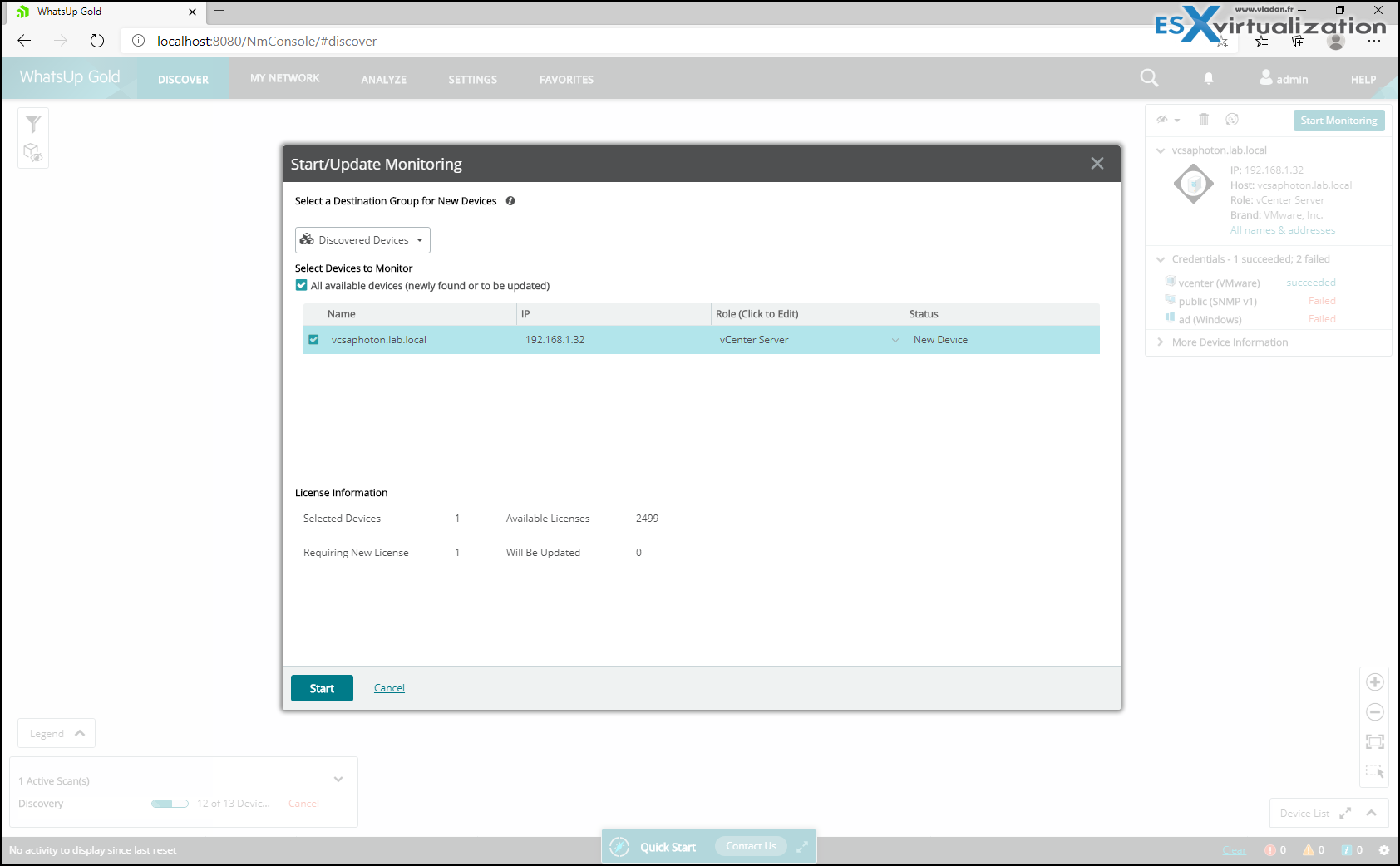This screenshot has width=1400, height=866.
Task: Click the yellow warning alerts counter
Action: pyautogui.click(x=1314, y=850)
